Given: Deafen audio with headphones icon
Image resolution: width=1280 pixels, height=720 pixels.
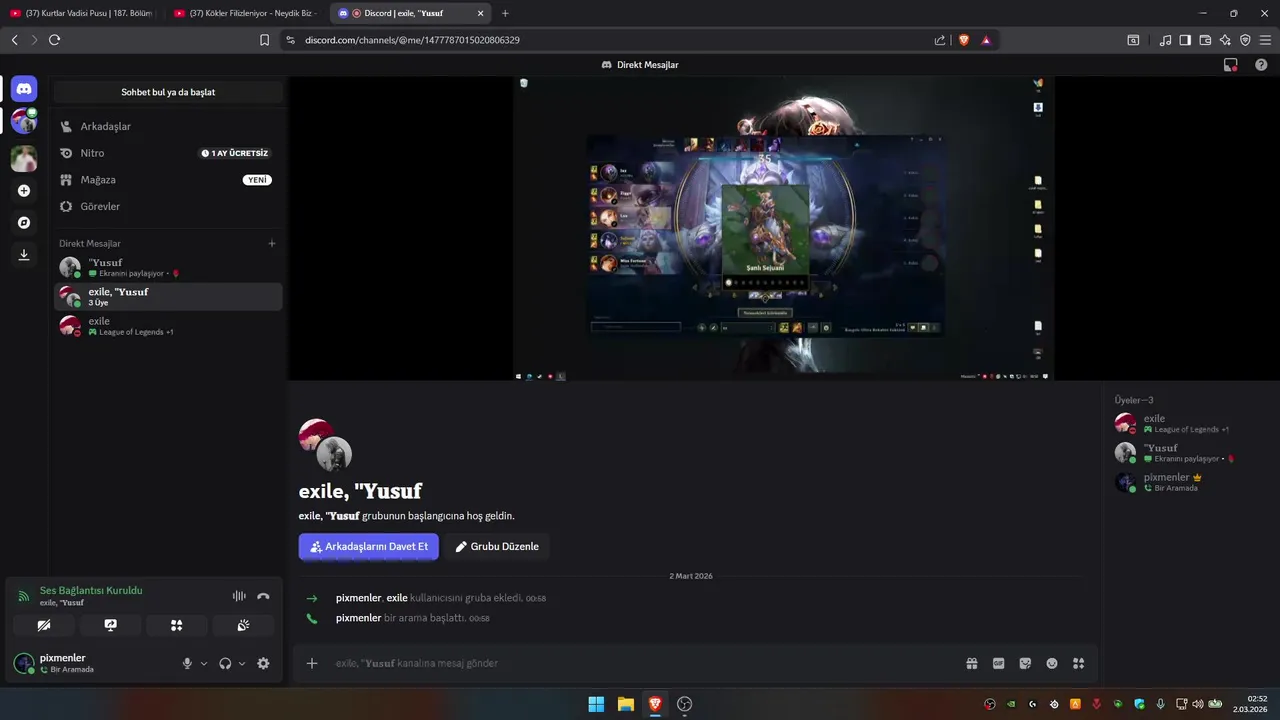Looking at the screenshot, I should click(x=225, y=663).
